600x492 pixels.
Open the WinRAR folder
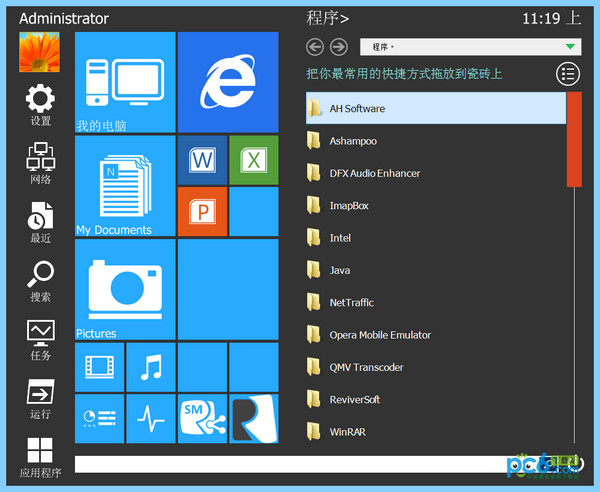coord(436,432)
